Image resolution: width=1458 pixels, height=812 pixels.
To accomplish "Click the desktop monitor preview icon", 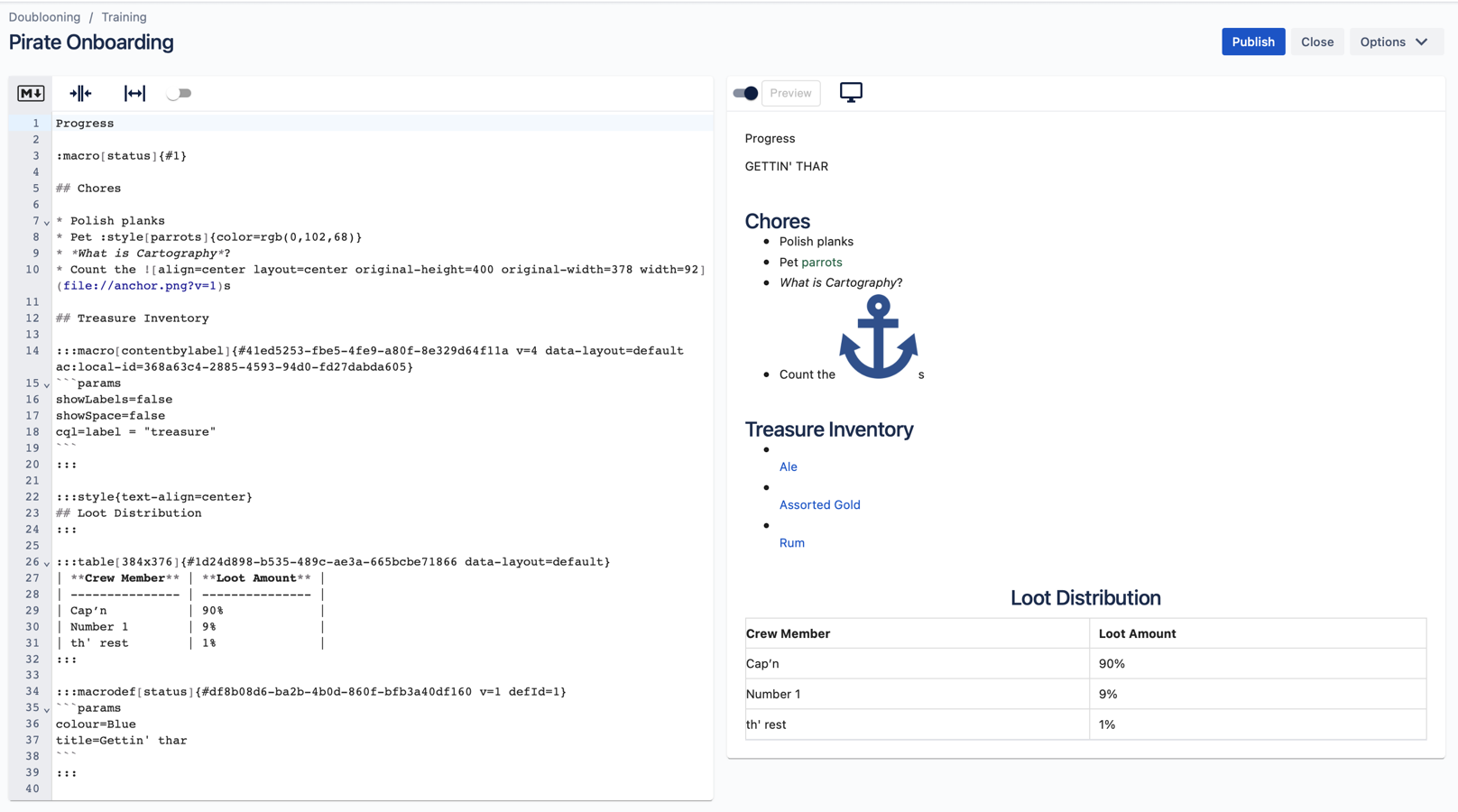I will click(x=850, y=92).
